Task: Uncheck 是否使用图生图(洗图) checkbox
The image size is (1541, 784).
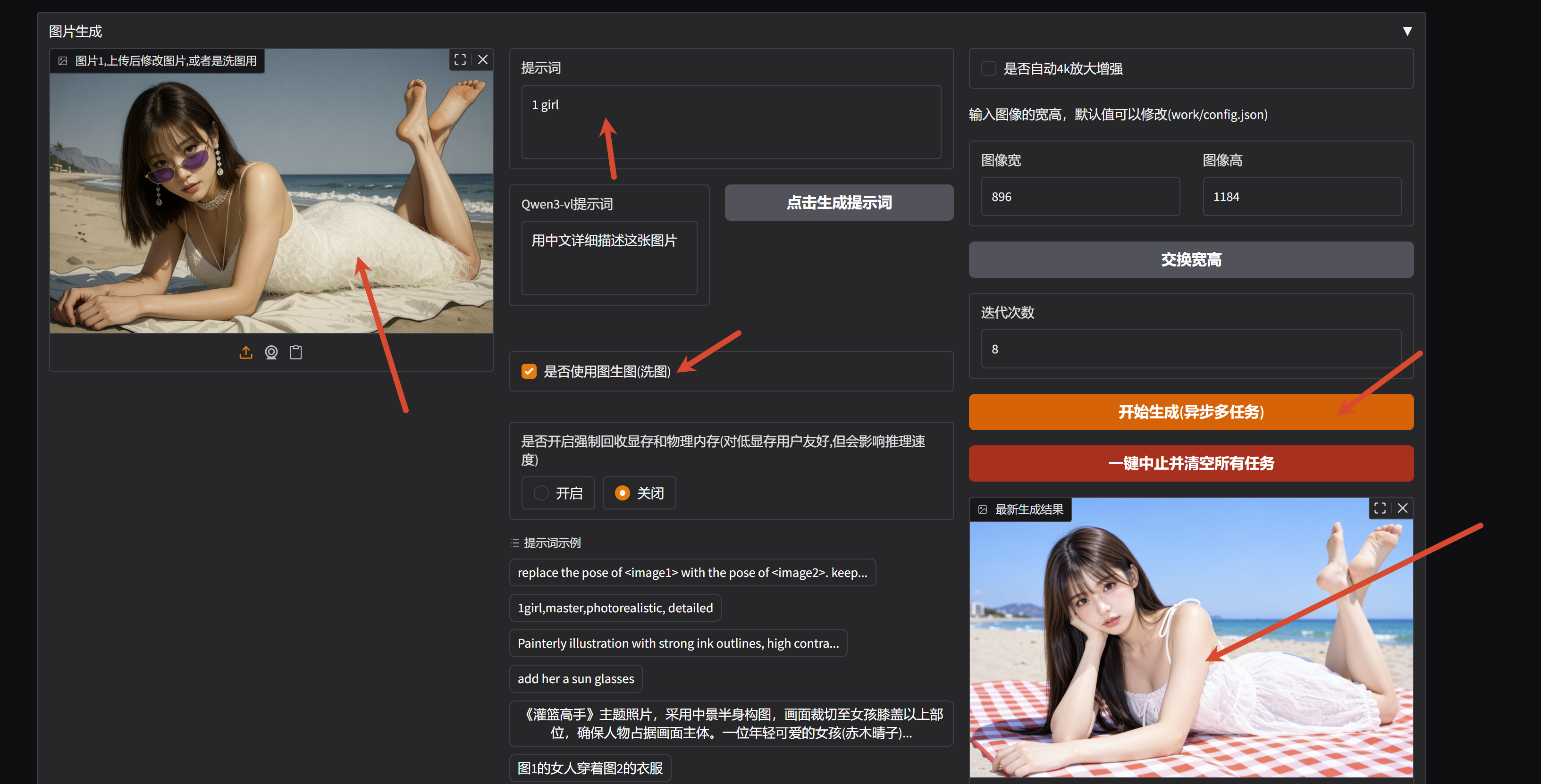Action: (x=529, y=371)
